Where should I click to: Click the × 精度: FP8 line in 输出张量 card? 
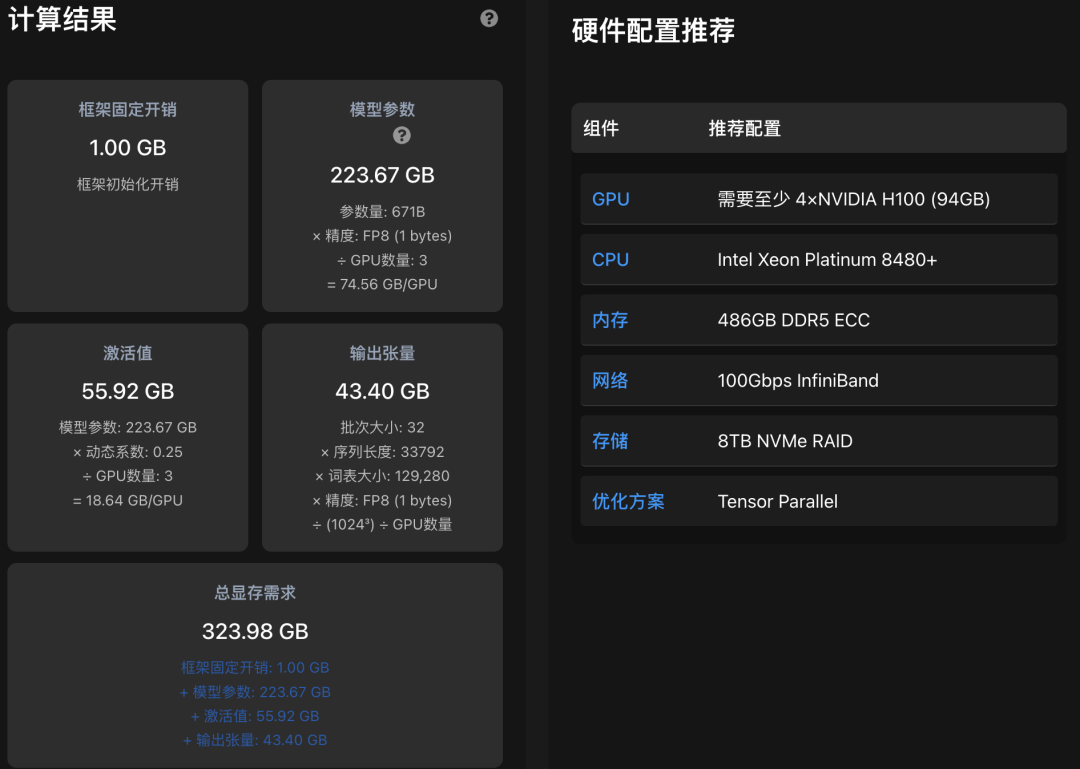[382, 500]
